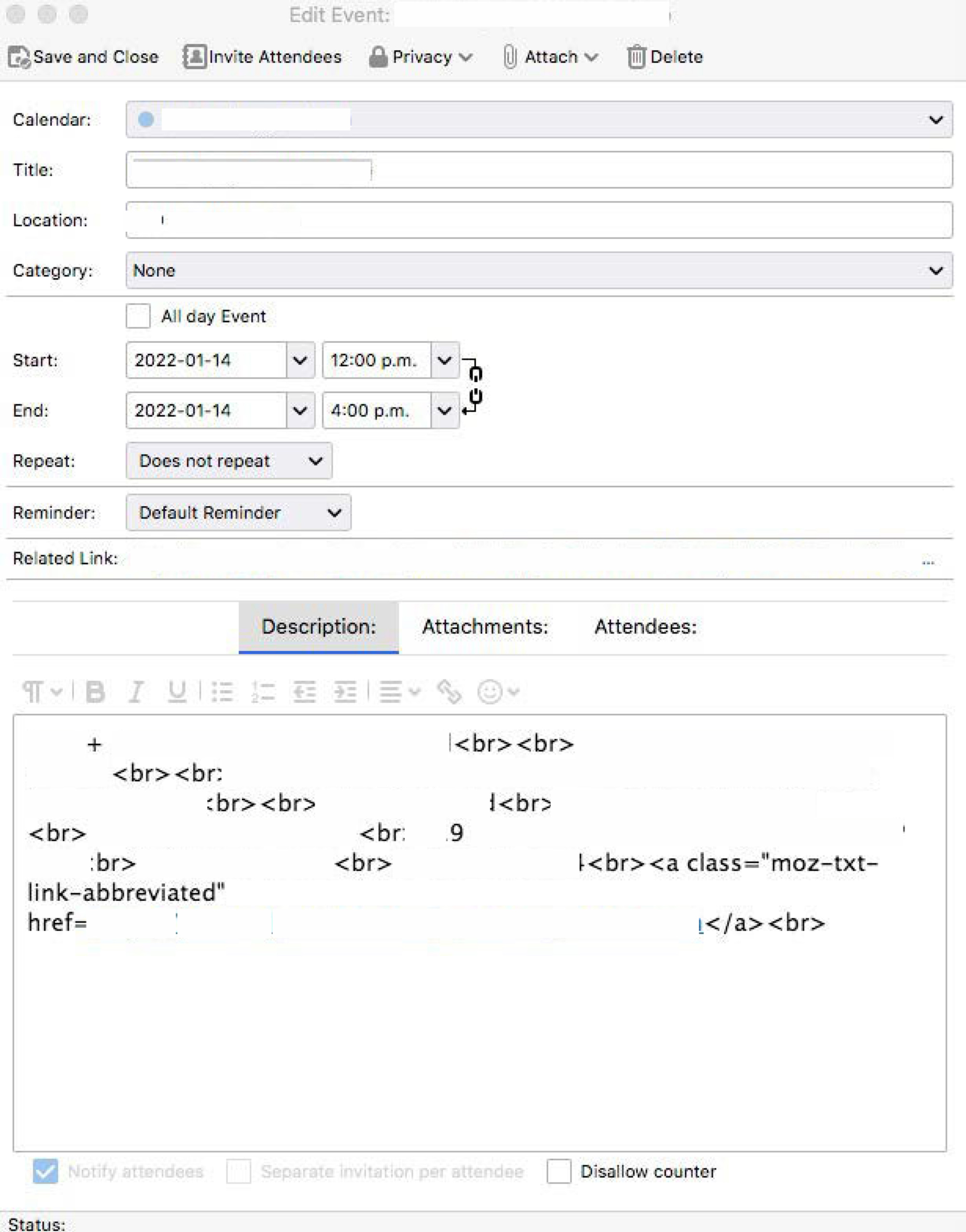This screenshot has width=966, height=1232.
Task: Click Save and Close button
Action: [x=84, y=57]
